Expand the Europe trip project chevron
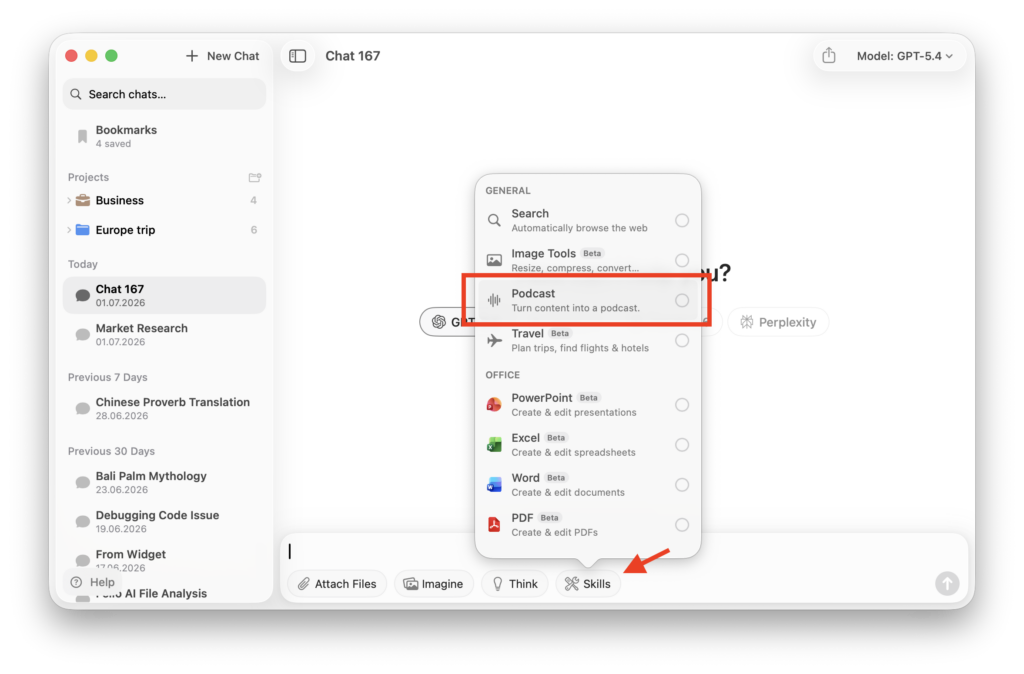1024x674 pixels. pos(69,230)
